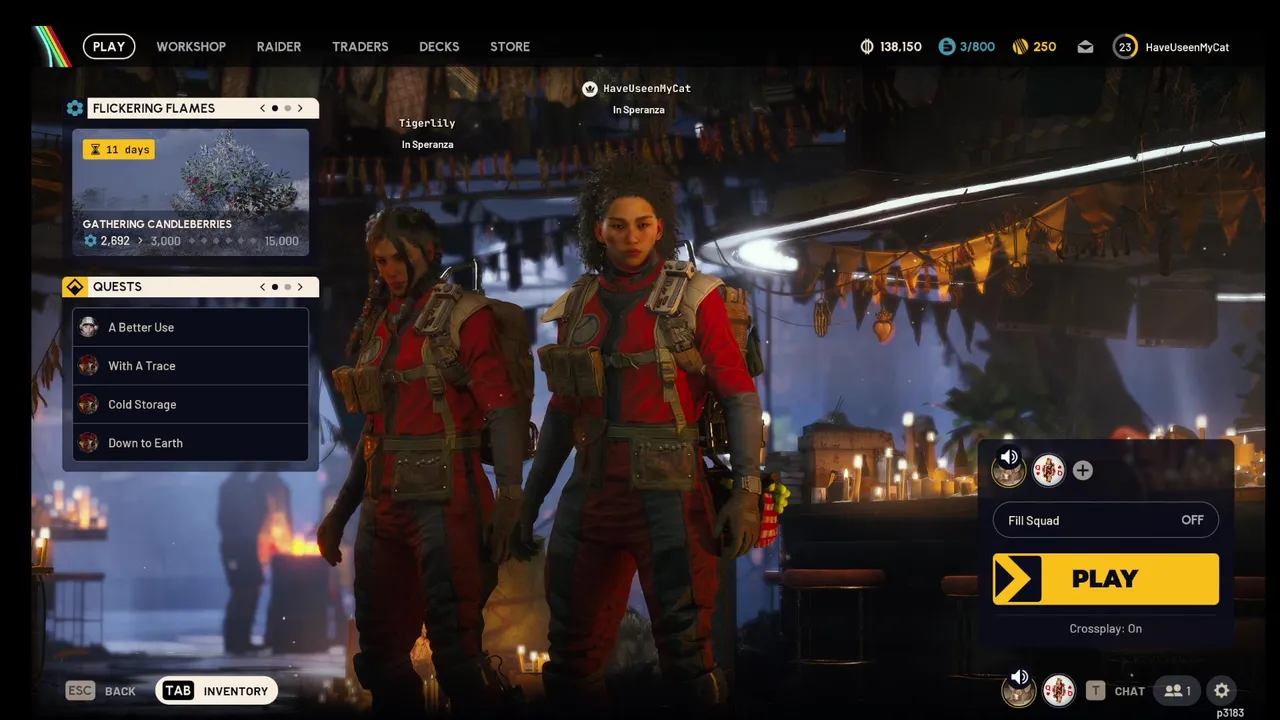Click the playing-card avatar in bottom bar
Viewport: 1280px width, 720px height.
1059,690
